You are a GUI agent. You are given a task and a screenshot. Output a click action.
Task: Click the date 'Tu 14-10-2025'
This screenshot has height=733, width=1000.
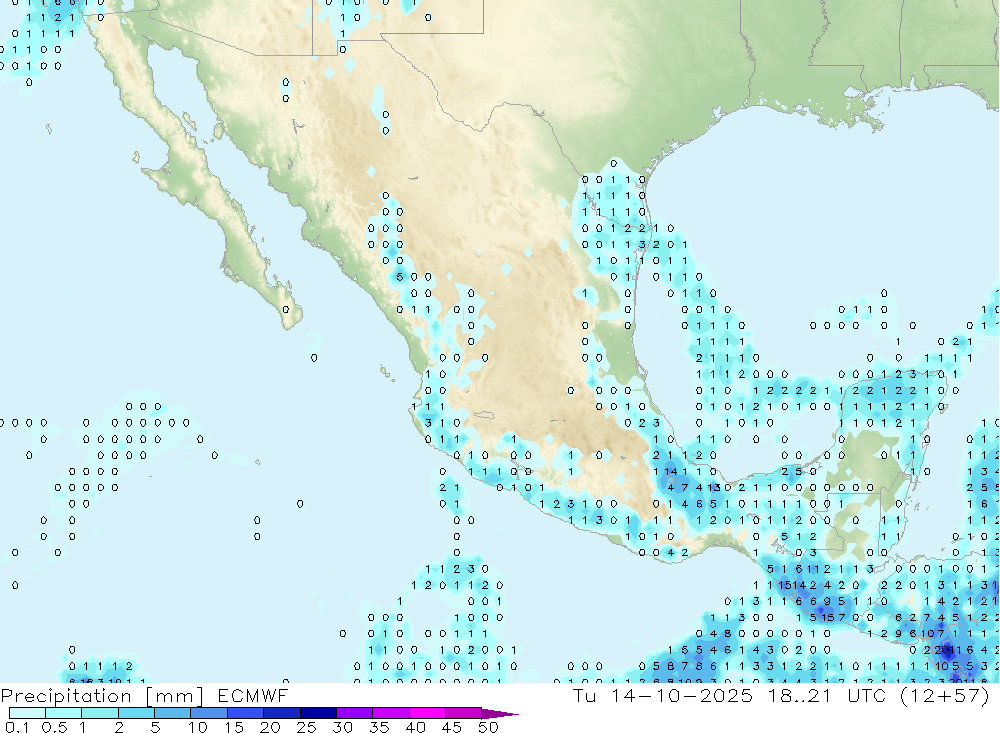[x=663, y=695]
